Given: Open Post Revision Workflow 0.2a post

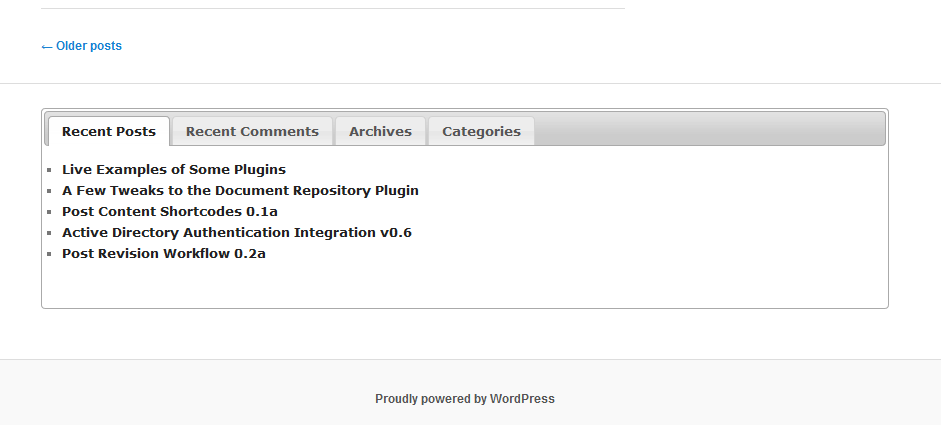Looking at the screenshot, I should tap(164, 253).
